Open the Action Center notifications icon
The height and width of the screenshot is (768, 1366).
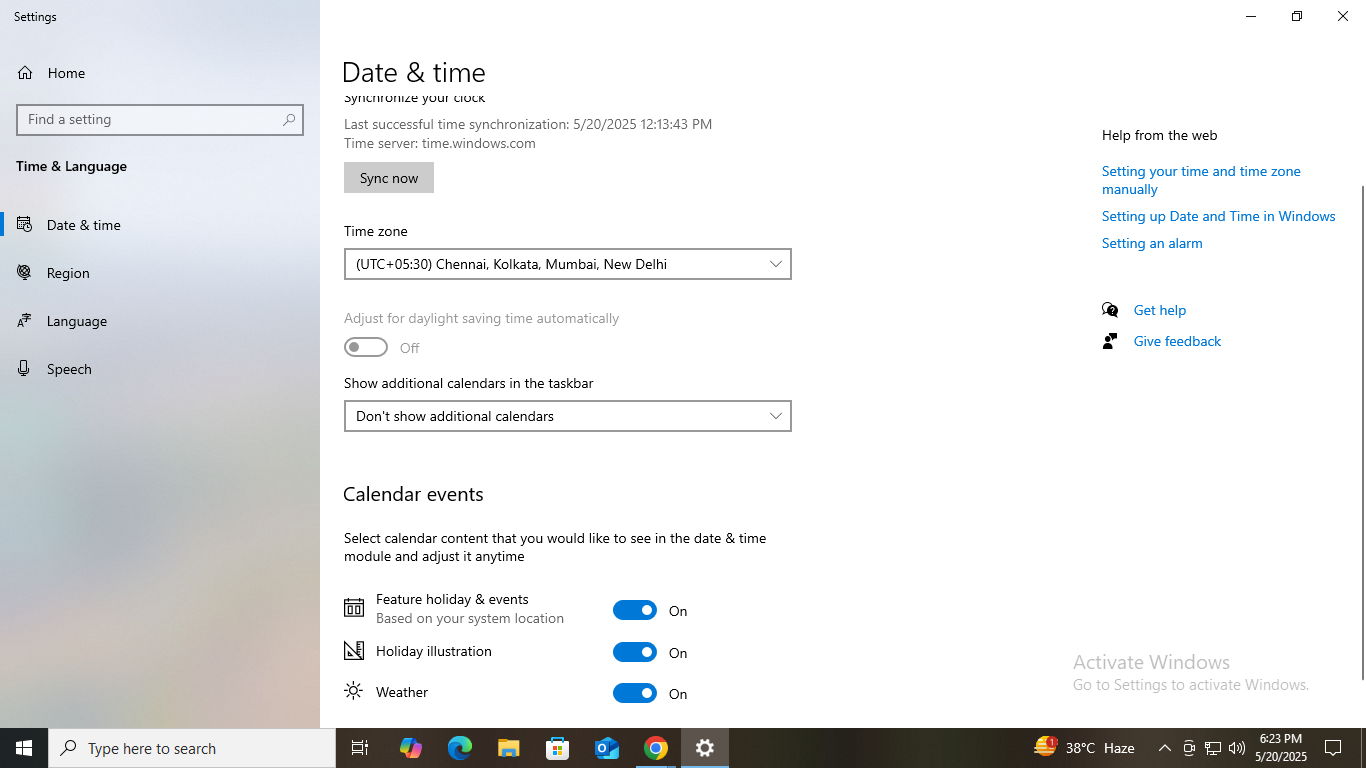pos(1333,748)
